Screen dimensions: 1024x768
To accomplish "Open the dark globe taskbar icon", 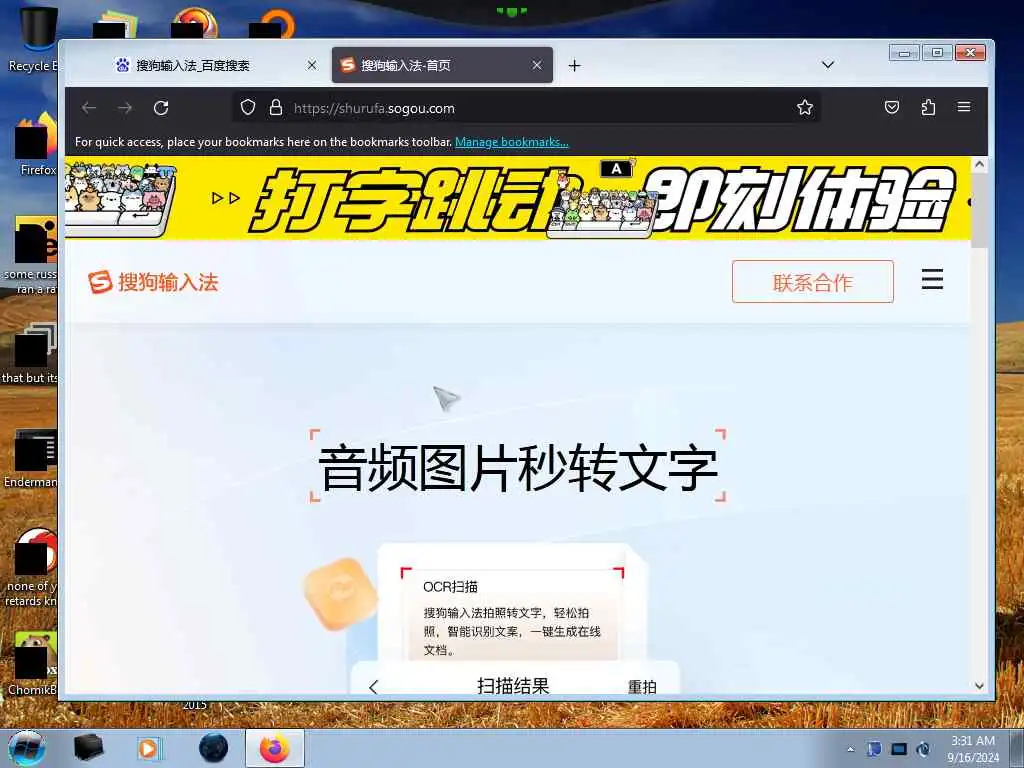I will point(213,748).
